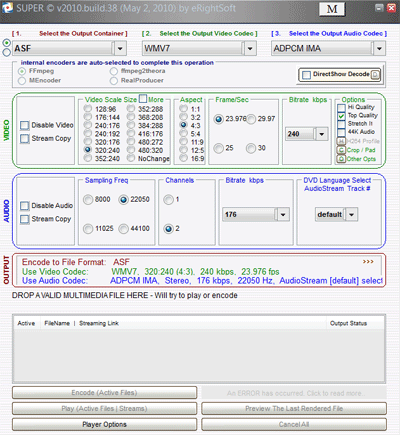
Task: Minimize the SUPER window
Action: 379,8
